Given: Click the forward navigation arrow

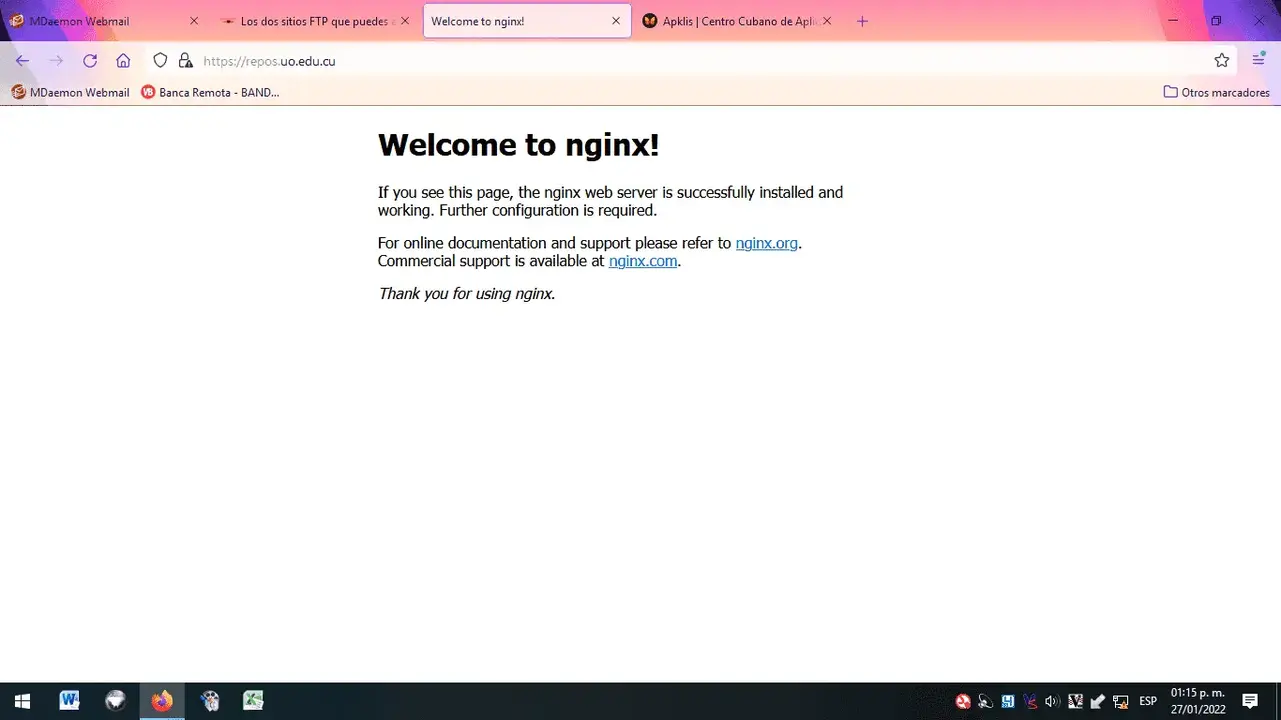Looking at the screenshot, I should pyautogui.click(x=56, y=61).
